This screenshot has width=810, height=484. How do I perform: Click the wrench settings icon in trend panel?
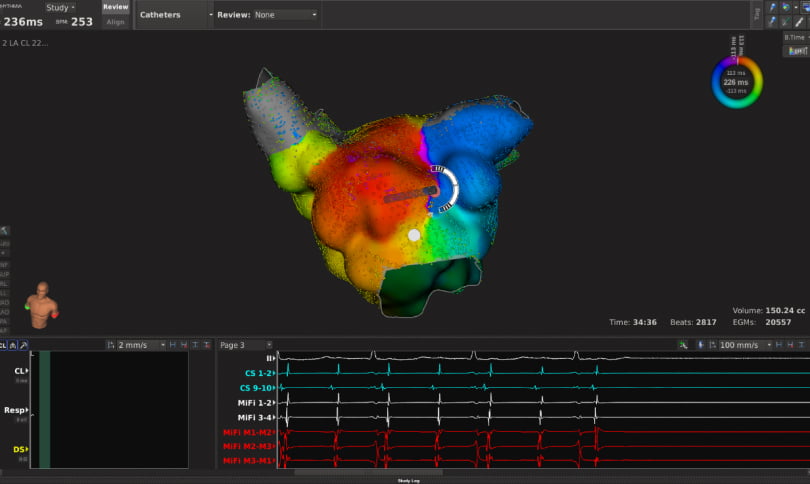(24, 345)
